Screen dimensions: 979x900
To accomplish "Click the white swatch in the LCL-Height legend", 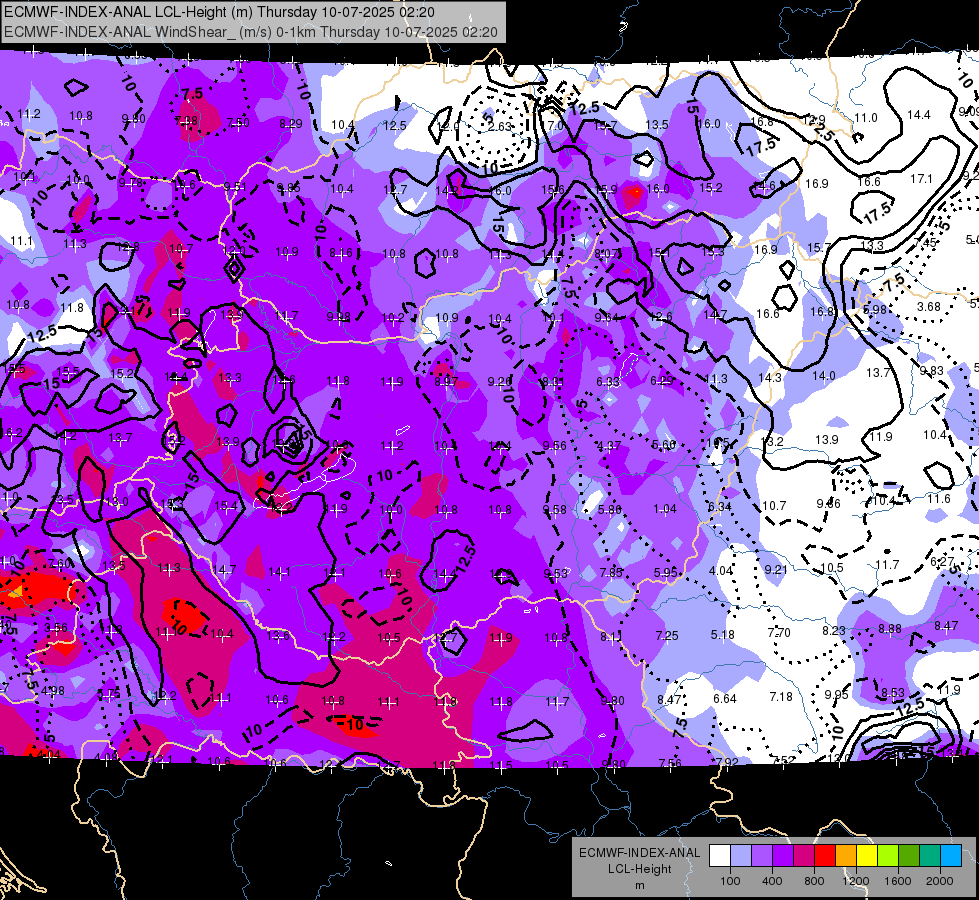I will (x=720, y=856).
